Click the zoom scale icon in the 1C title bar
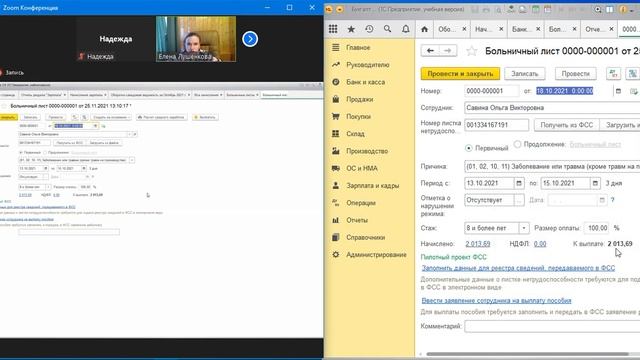640x360 pixels. 598,9
